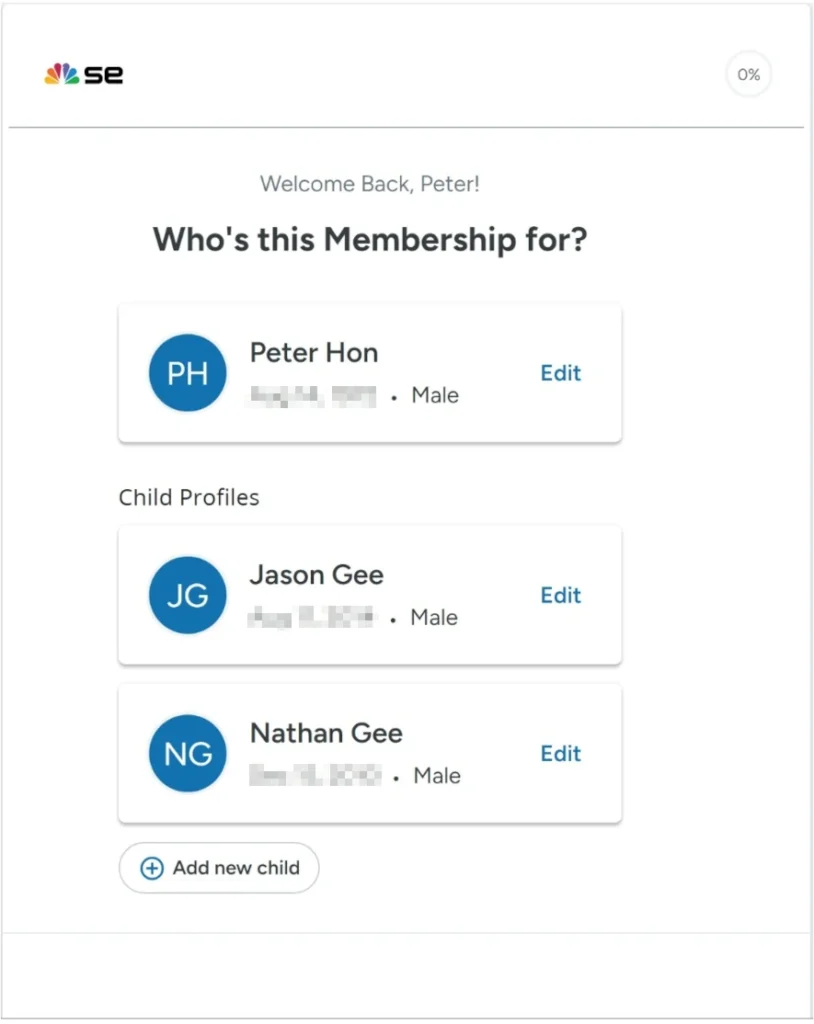This screenshot has width=814, height=1024.
Task: Click the Child Profiles section label
Action: coord(189,497)
